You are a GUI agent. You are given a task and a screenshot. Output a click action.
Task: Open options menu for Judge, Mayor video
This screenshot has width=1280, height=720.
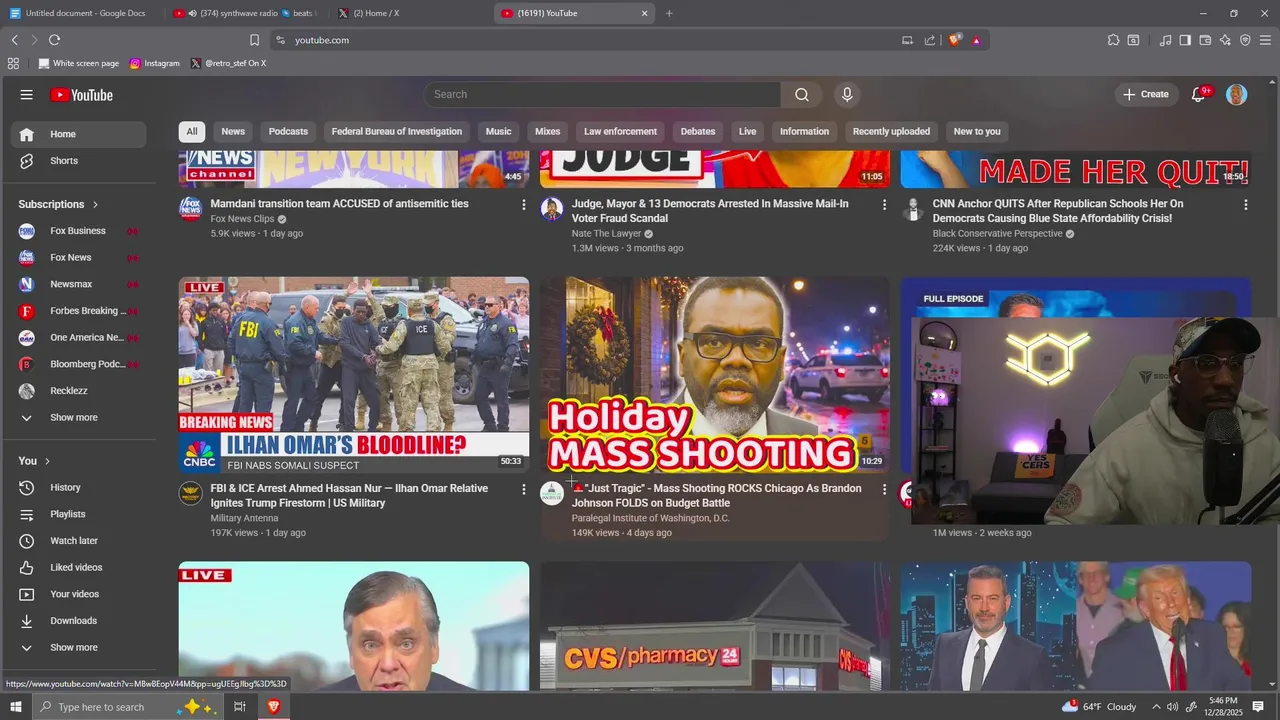pyautogui.click(x=884, y=205)
